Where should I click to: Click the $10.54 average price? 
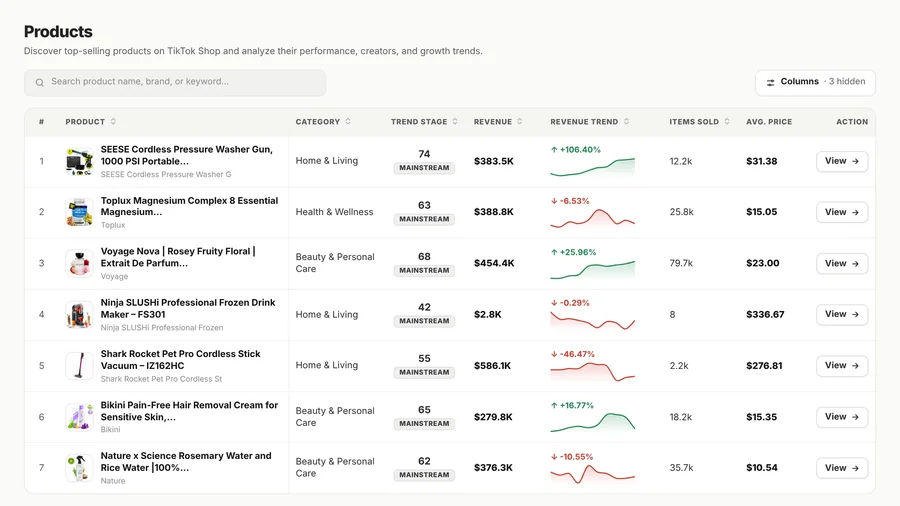[762, 468]
